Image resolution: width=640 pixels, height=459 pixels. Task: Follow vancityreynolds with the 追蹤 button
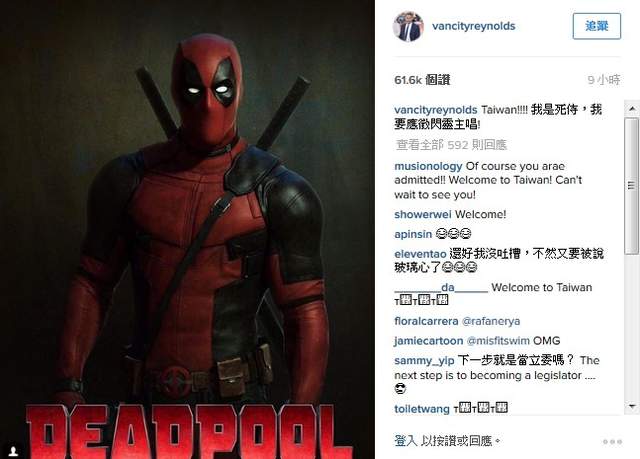(597, 26)
